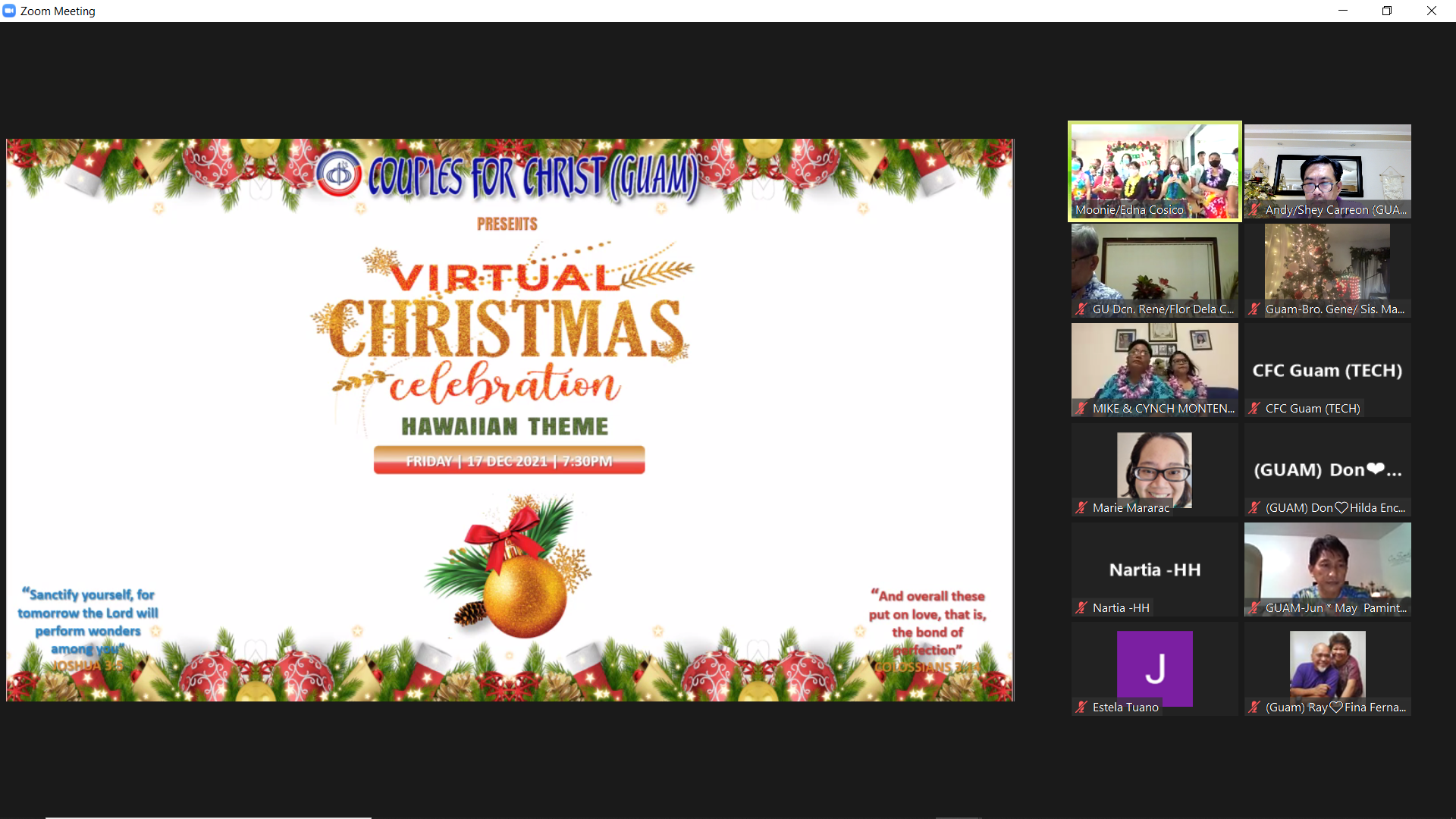Viewport: 1456px width, 819px height.
Task: Select Guam-Bro. Gene/Sis. Ma video tile
Action: click(x=1327, y=271)
